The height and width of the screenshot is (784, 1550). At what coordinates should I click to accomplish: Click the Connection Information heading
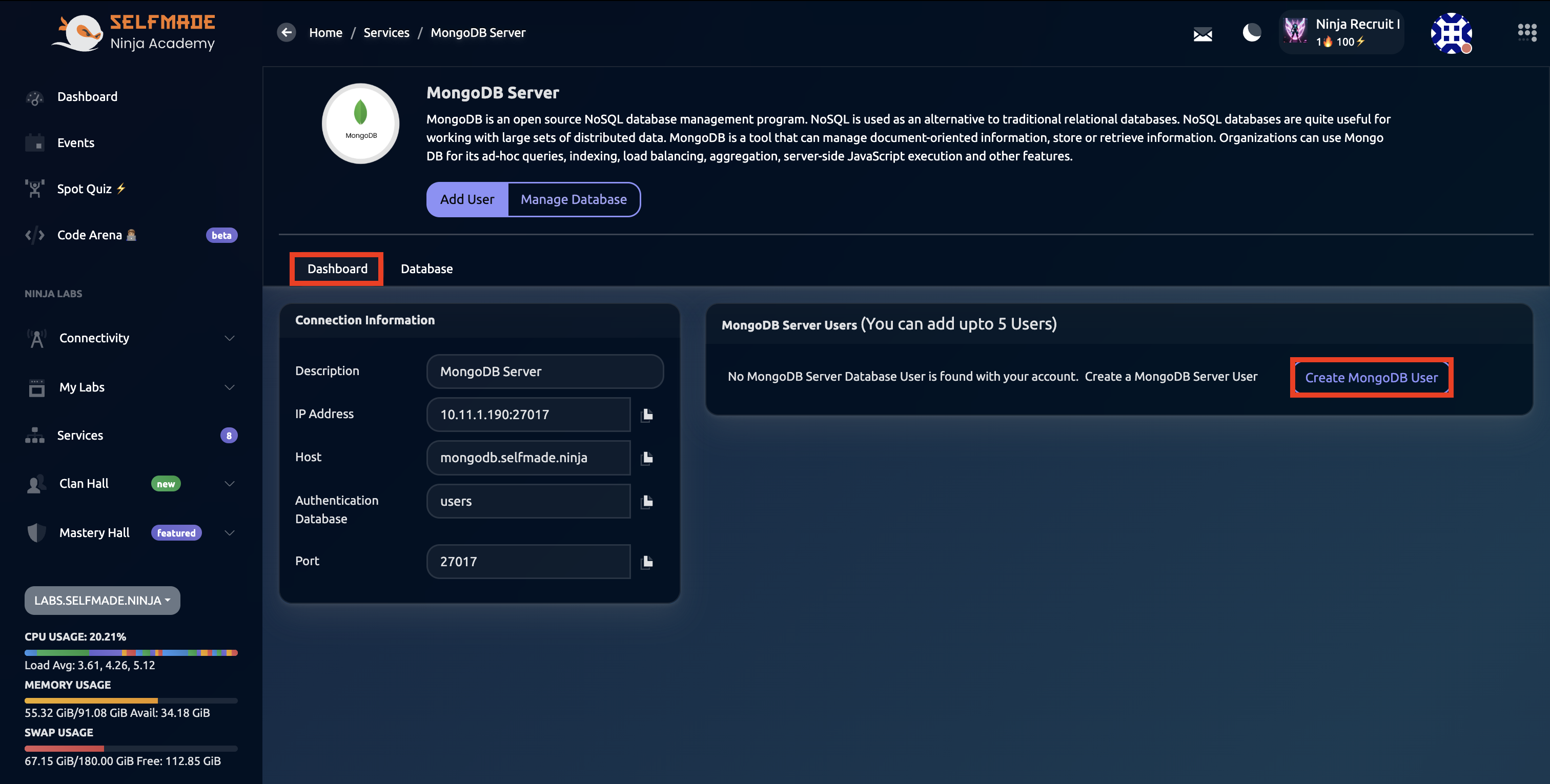(364, 321)
